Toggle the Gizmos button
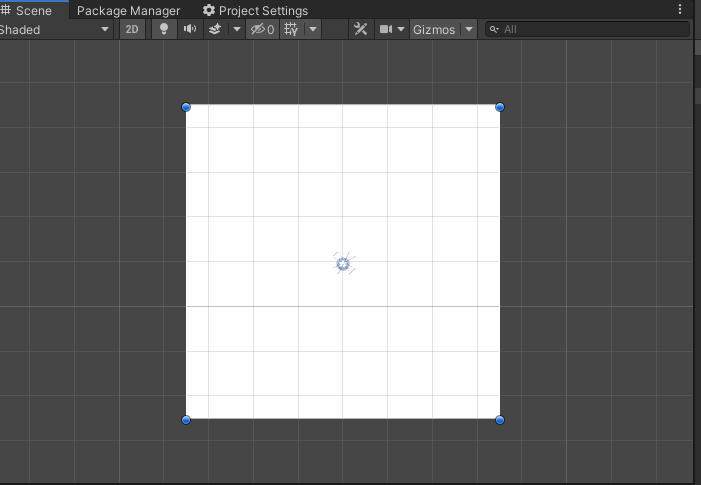Viewport: 701px width, 485px height. [434, 30]
